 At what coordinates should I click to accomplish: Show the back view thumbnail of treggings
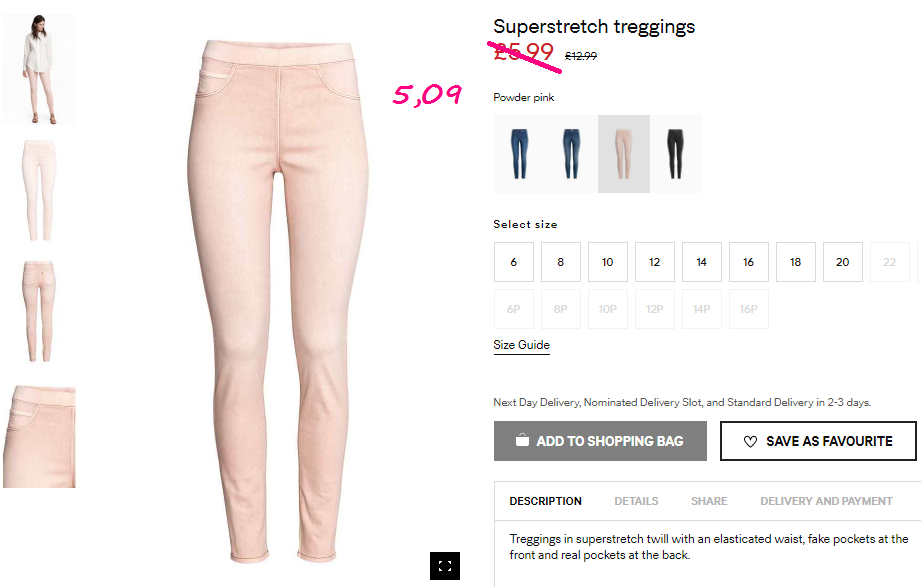click(39, 311)
